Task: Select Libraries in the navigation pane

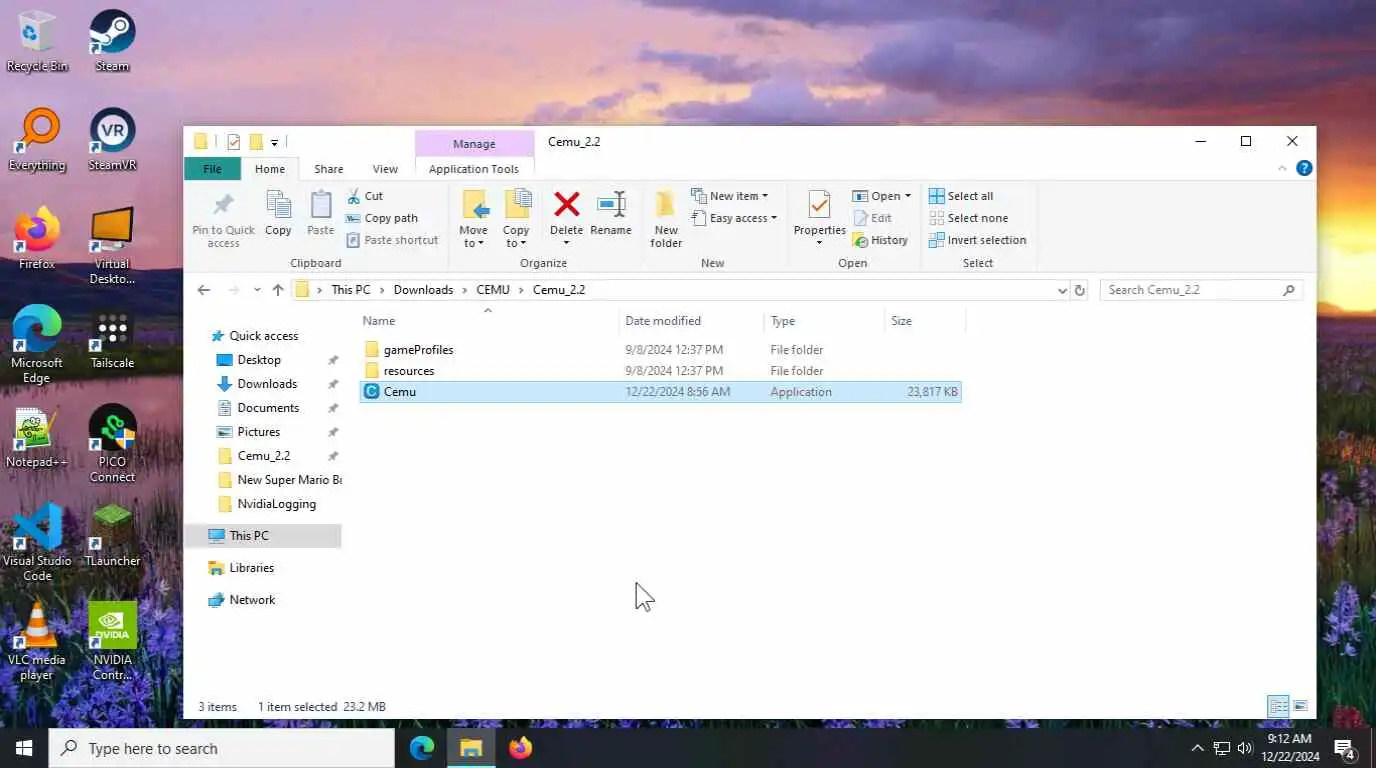Action: pyautogui.click(x=251, y=568)
